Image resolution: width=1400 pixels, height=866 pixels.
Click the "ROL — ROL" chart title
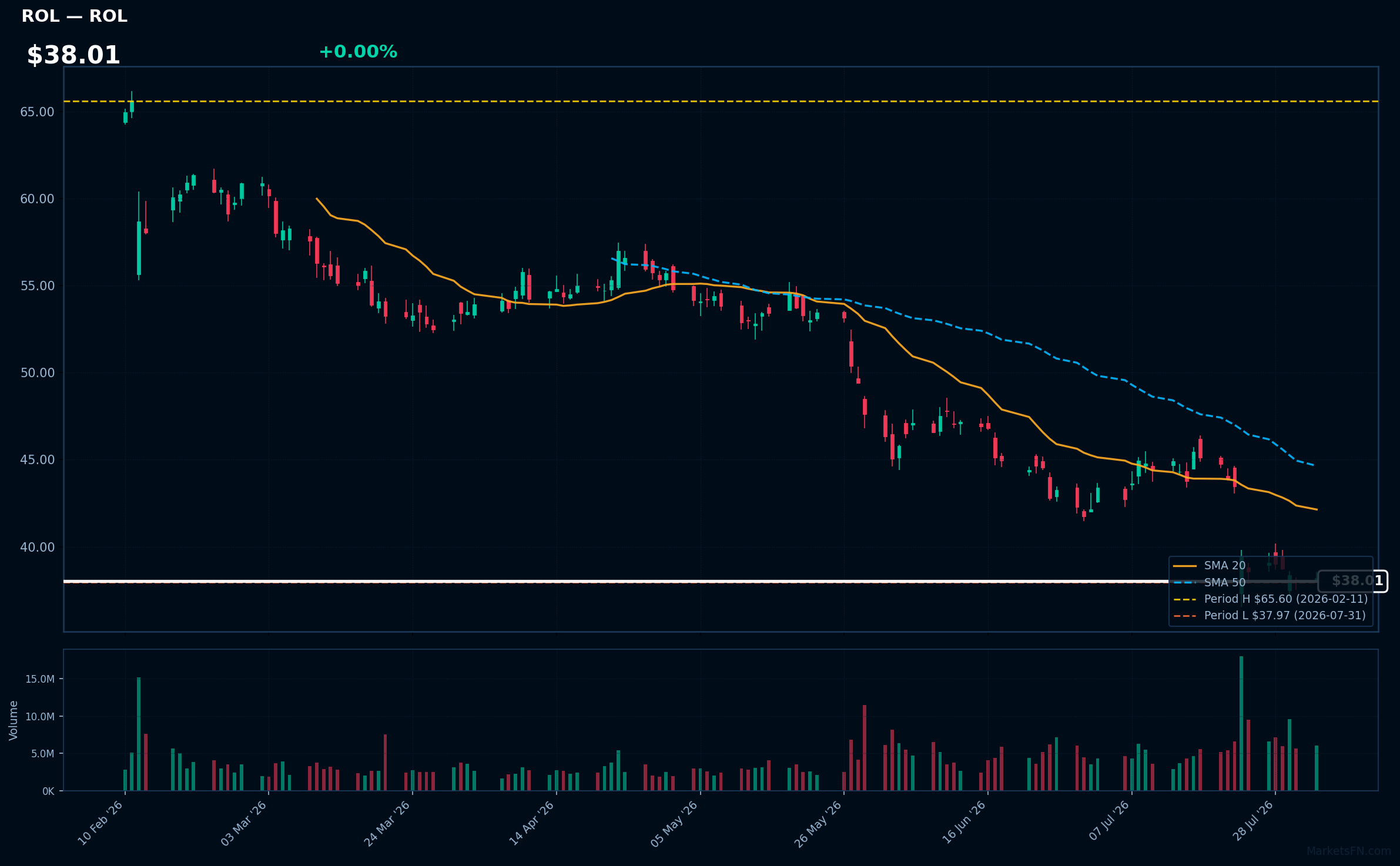pyautogui.click(x=74, y=16)
